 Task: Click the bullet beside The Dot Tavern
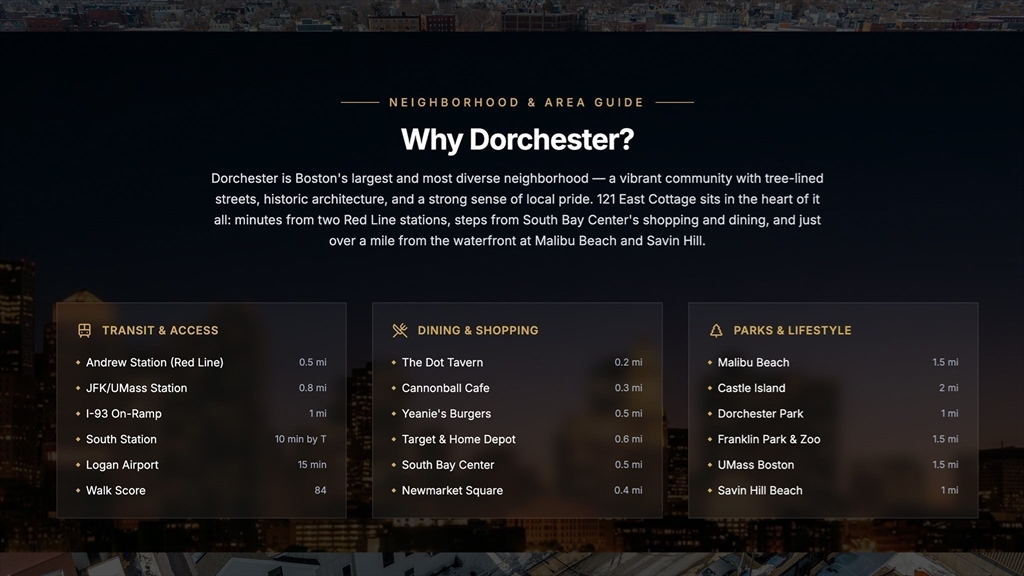coord(394,363)
